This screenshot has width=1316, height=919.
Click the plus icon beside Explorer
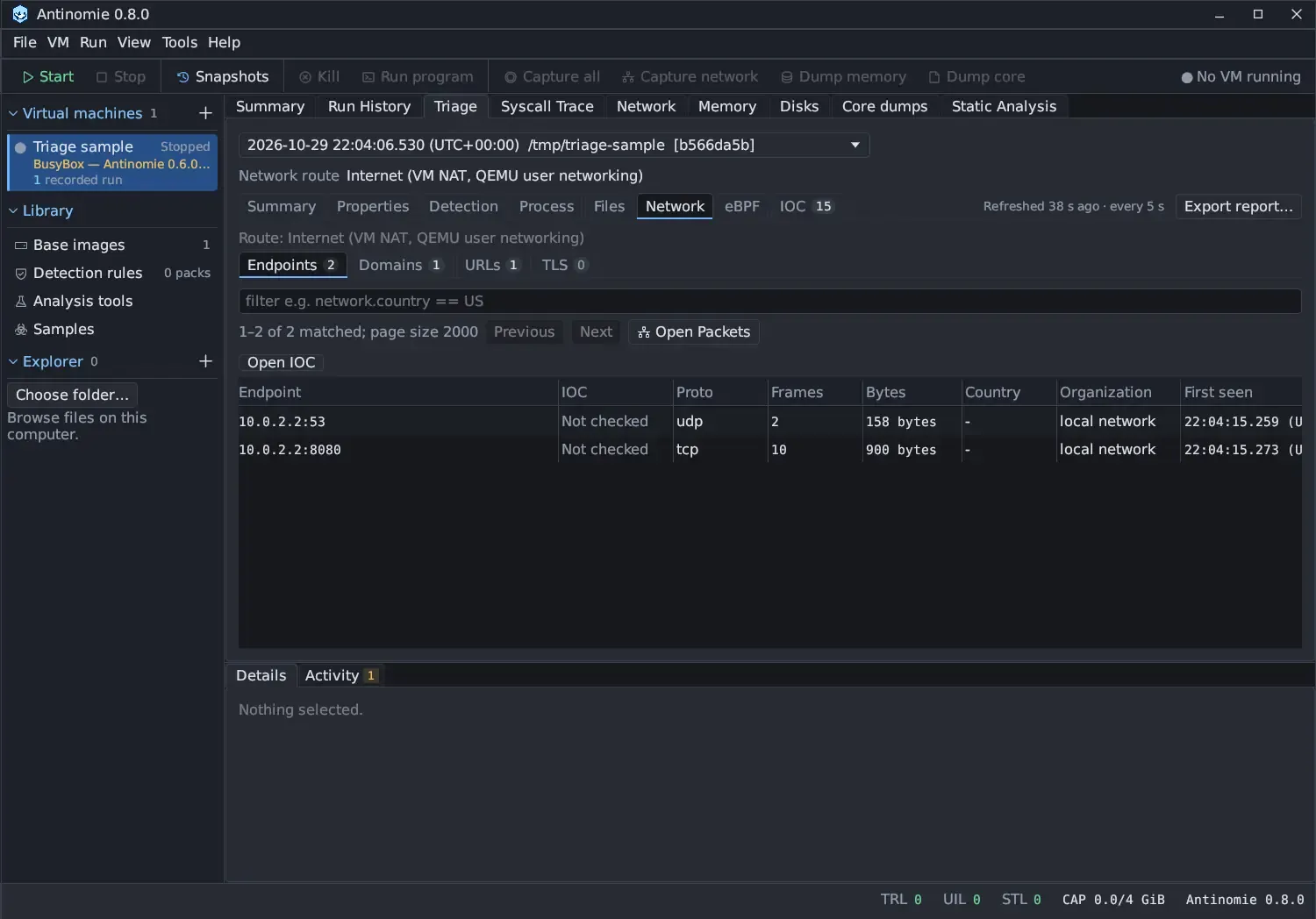tap(205, 361)
